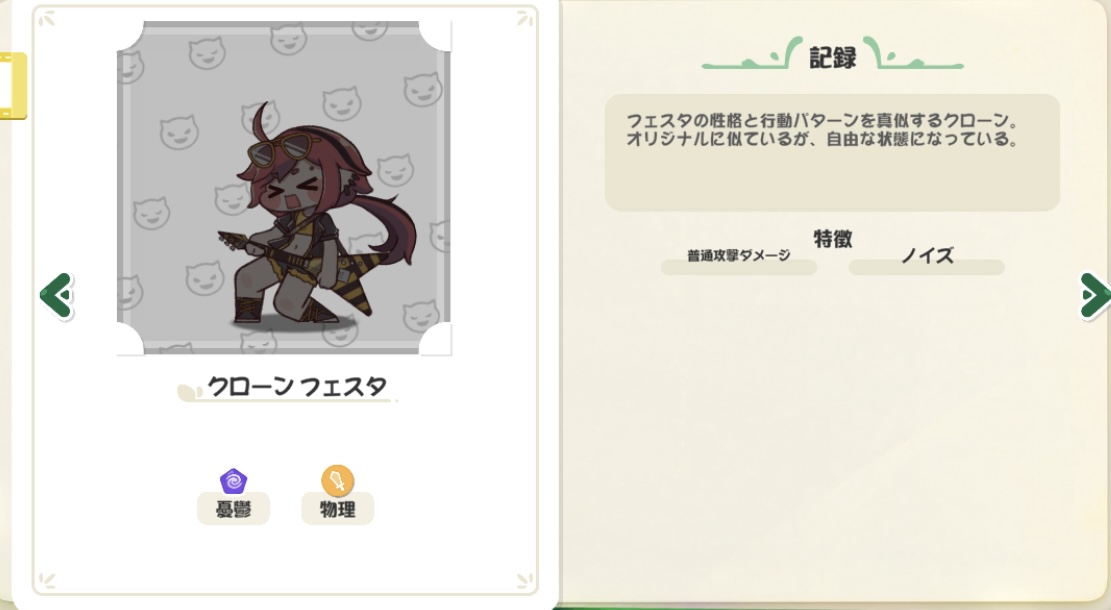Click the leaf decoration beside character name

coord(188,392)
